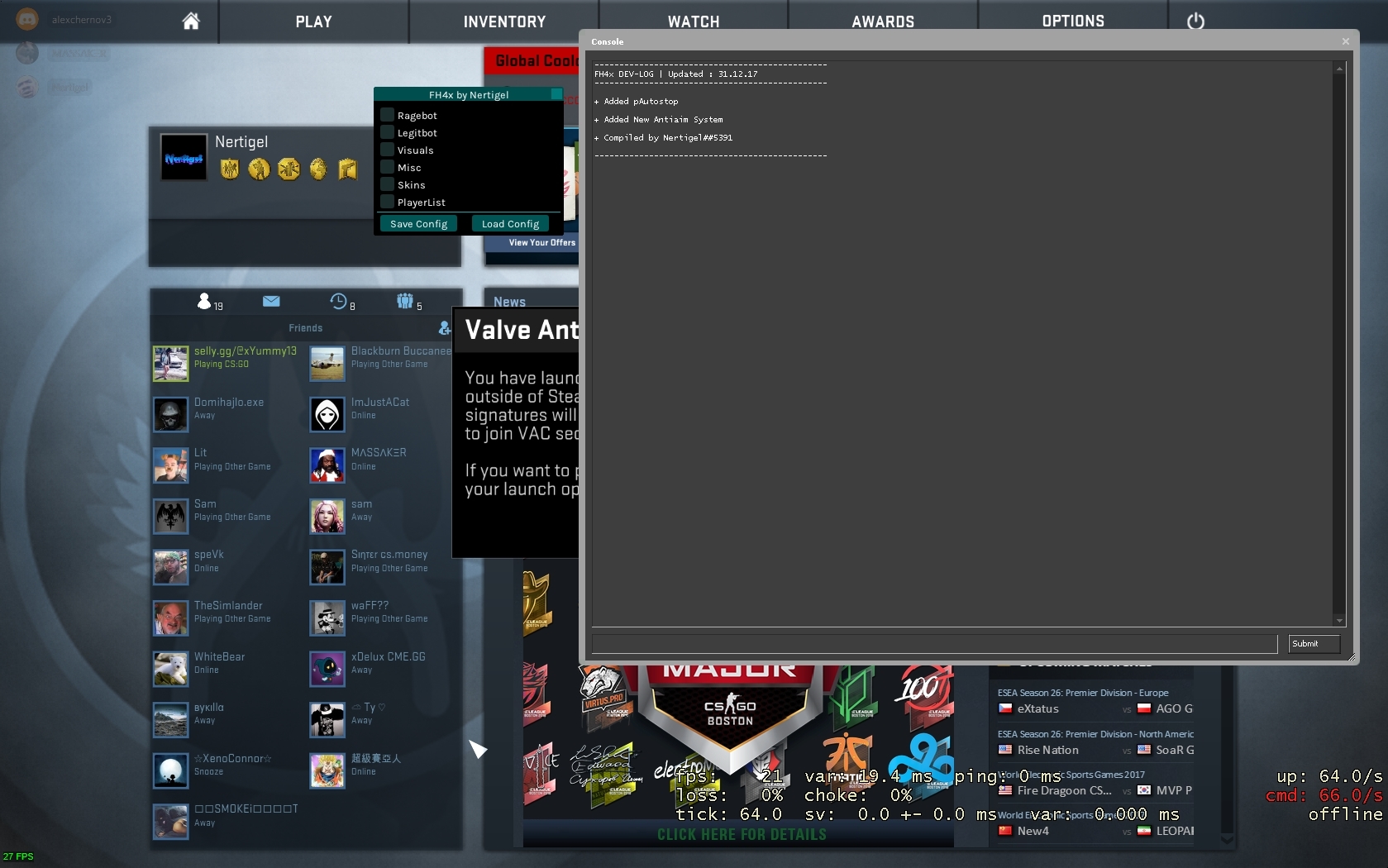
Task: Click the fifth gold badge on Nertigel profile
Action: 348,169
